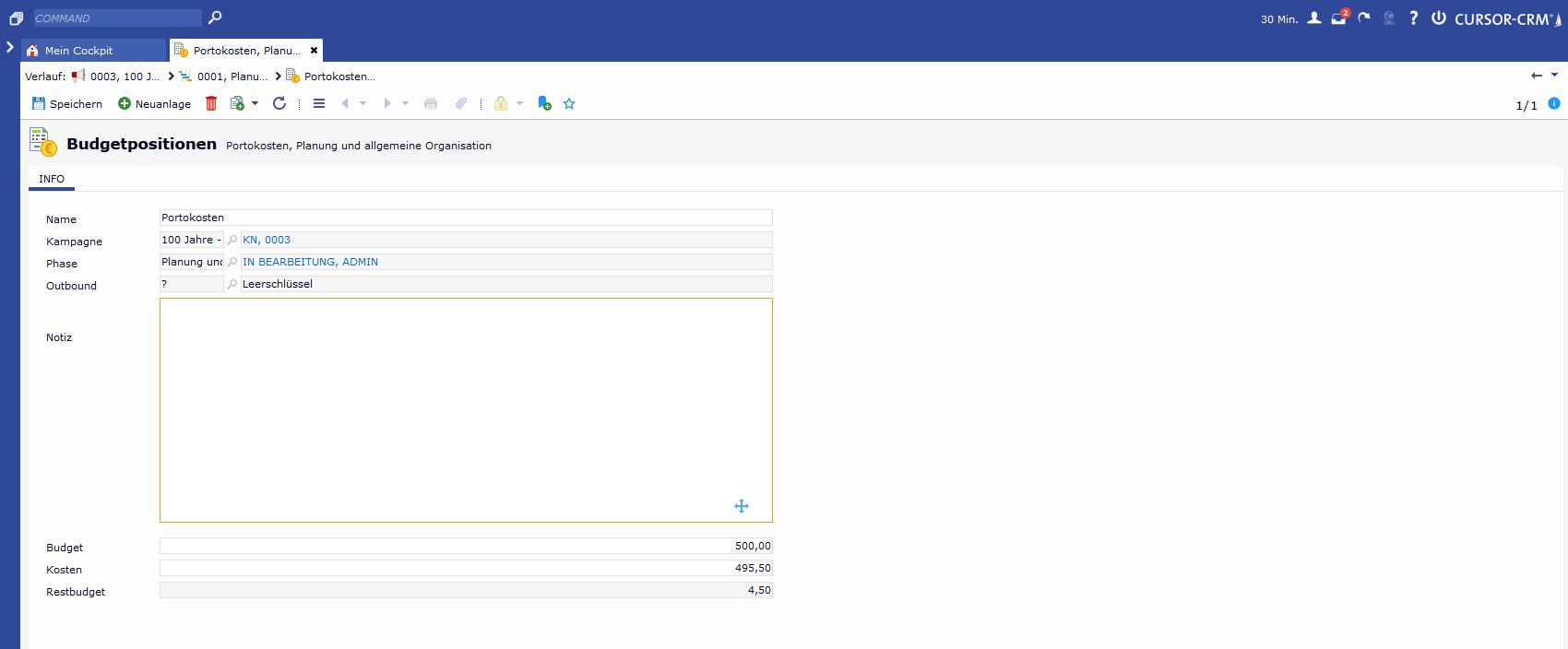Viewport: 1568px width, 649px height.
Task: Add this record to favorites via star
Action: tap(569, 104)
